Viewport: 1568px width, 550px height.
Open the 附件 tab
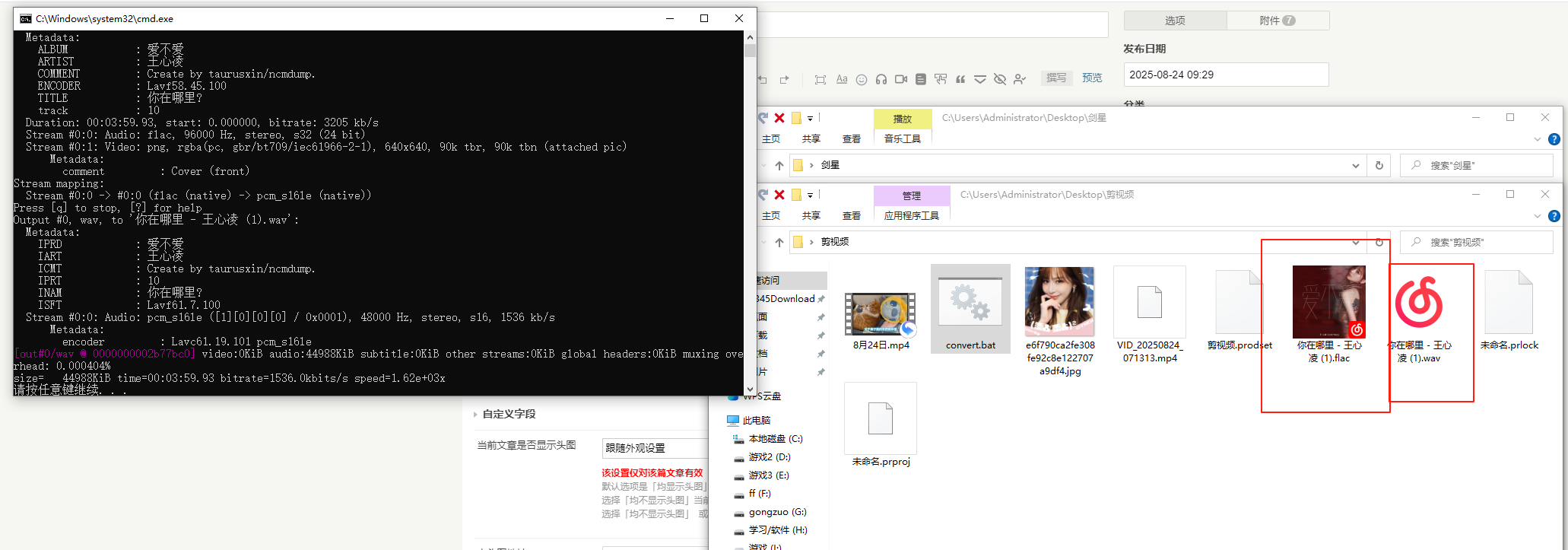1277,21
